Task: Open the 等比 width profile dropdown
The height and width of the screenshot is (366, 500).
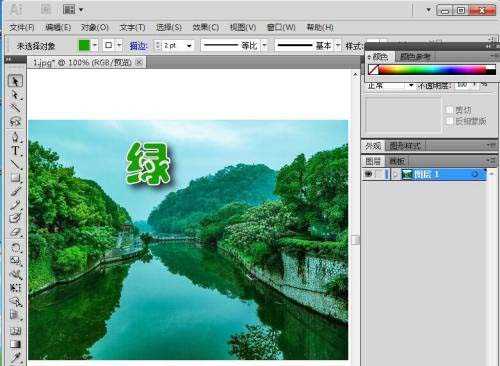Action: 264,45
